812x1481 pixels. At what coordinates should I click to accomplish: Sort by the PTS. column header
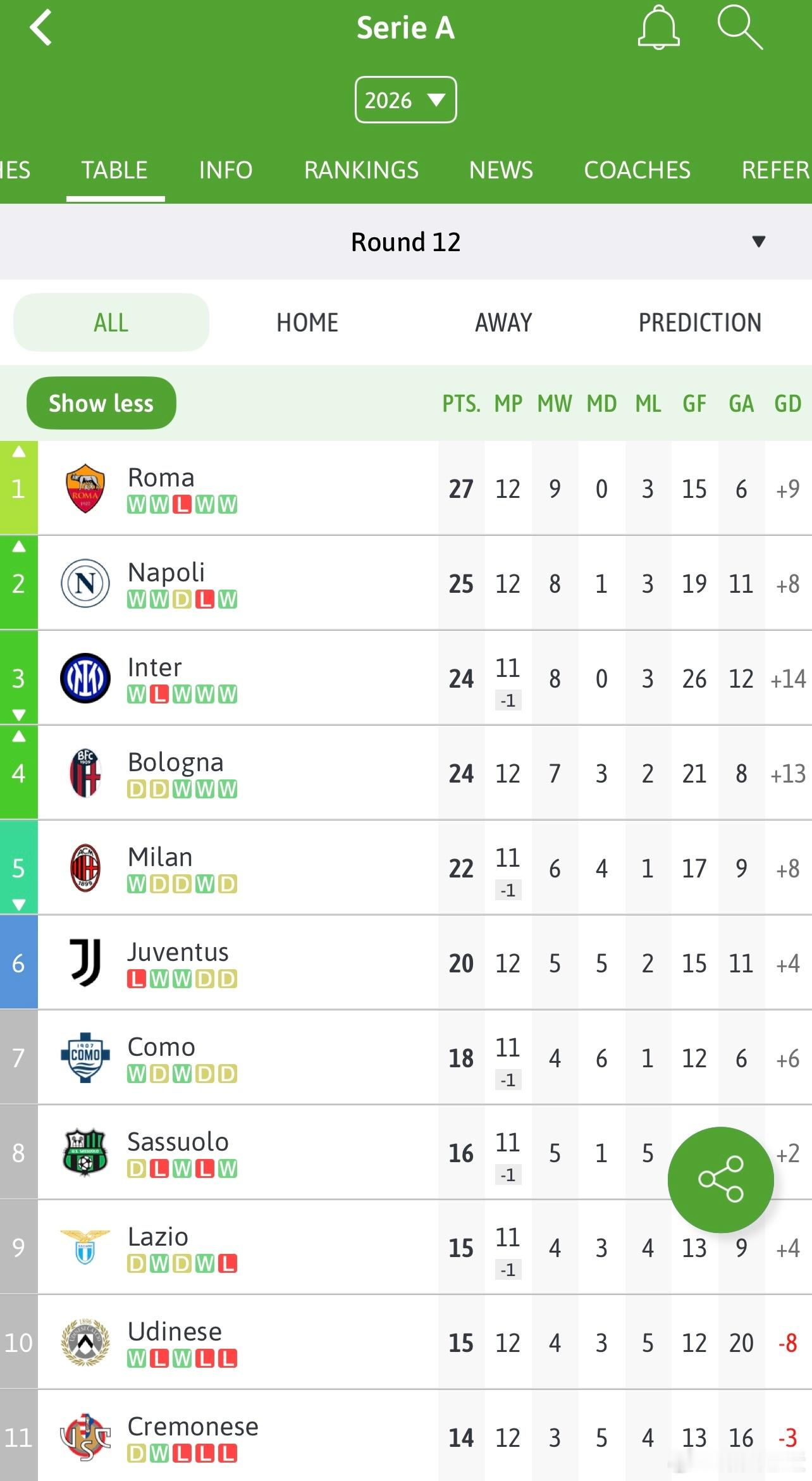461,404
